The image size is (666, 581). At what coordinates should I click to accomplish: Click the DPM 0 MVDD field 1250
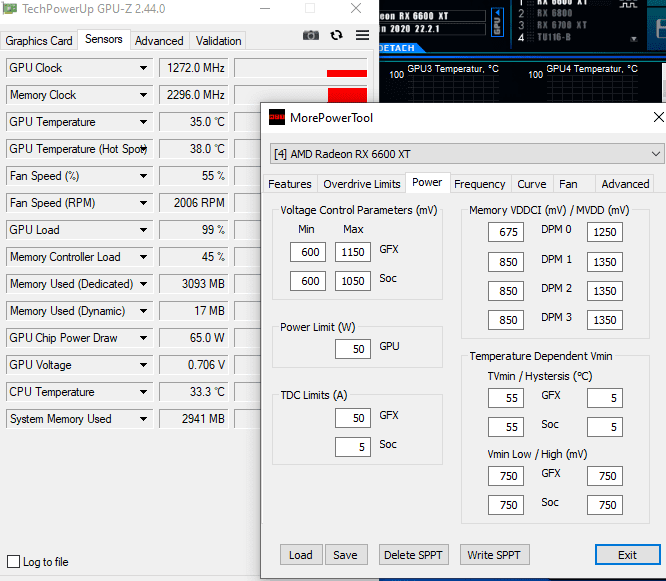(605, 232)
